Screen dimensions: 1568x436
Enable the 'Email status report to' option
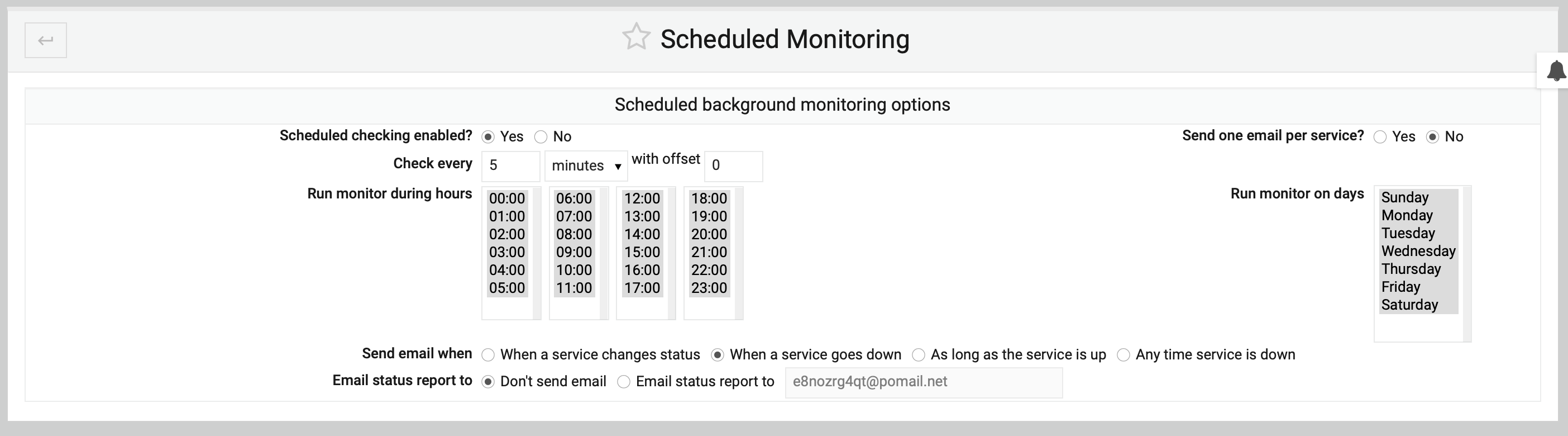623,381
